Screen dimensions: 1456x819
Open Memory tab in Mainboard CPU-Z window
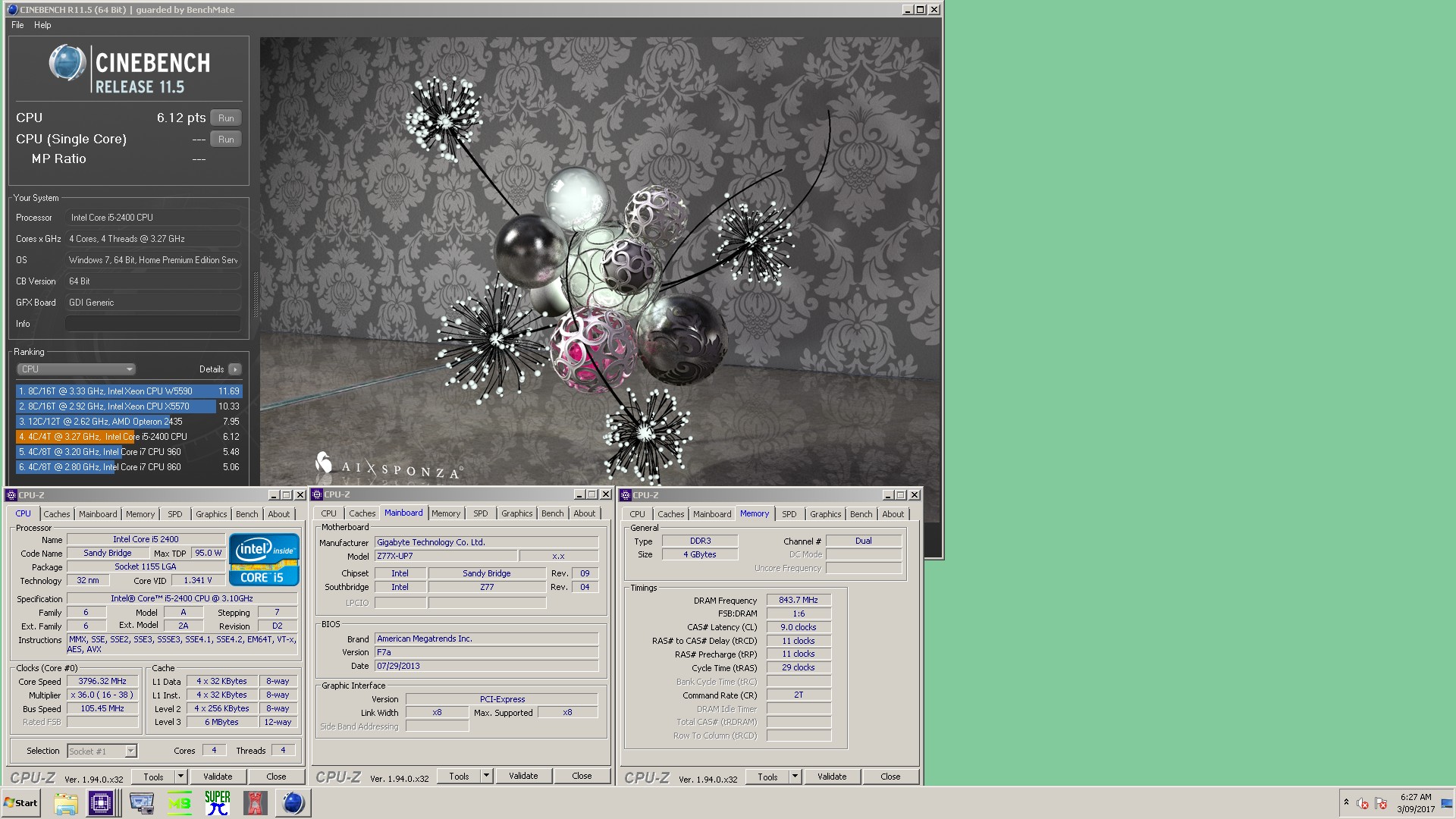[446, 513]
